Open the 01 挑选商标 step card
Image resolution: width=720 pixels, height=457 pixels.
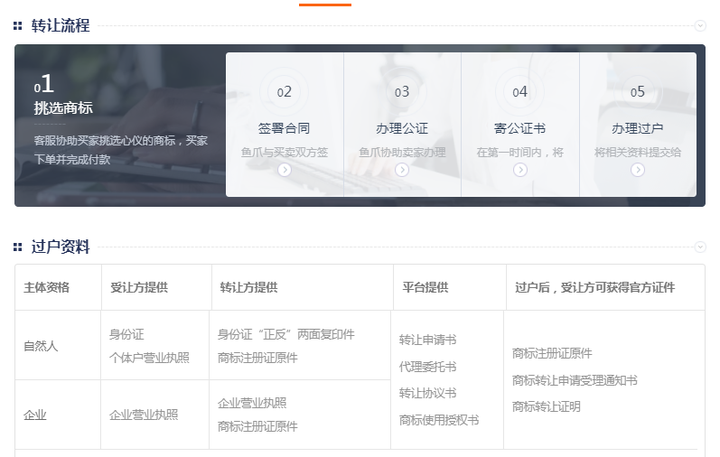point(120,125)
